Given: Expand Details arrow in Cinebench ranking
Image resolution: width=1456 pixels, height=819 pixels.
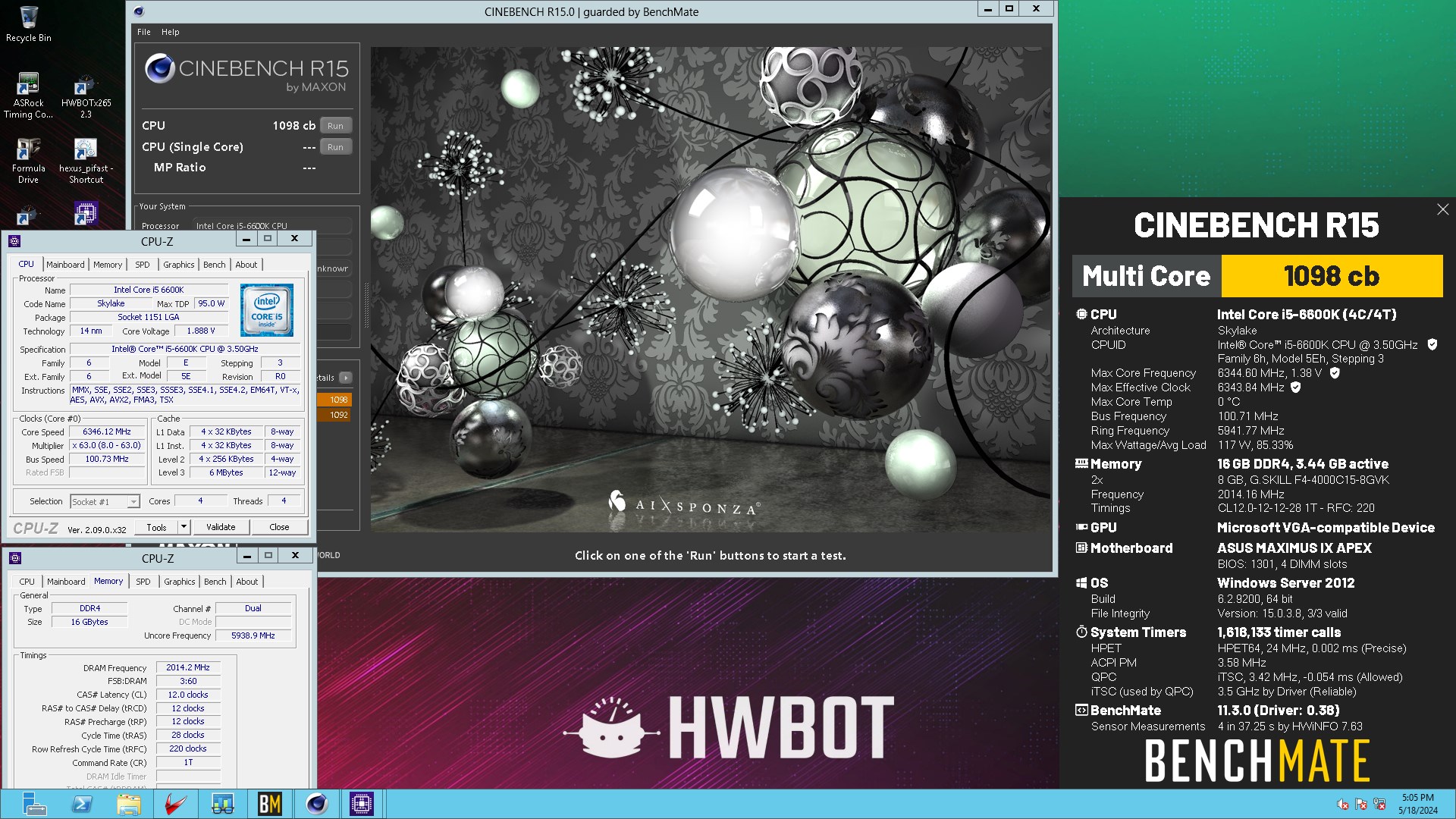Looking at the screenshot, I should coord(346,378).
